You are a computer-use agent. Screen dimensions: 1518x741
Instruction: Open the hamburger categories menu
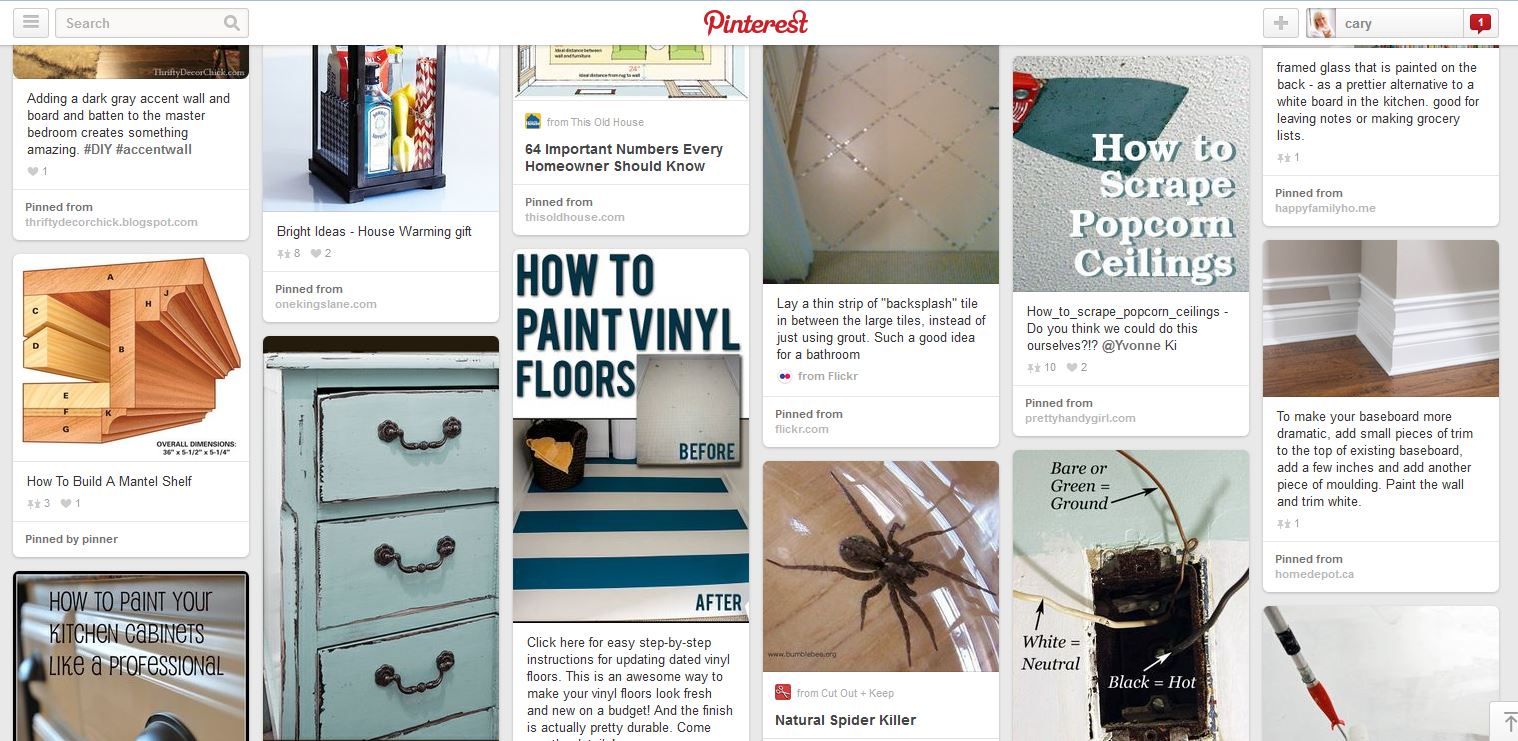[30, 23]
